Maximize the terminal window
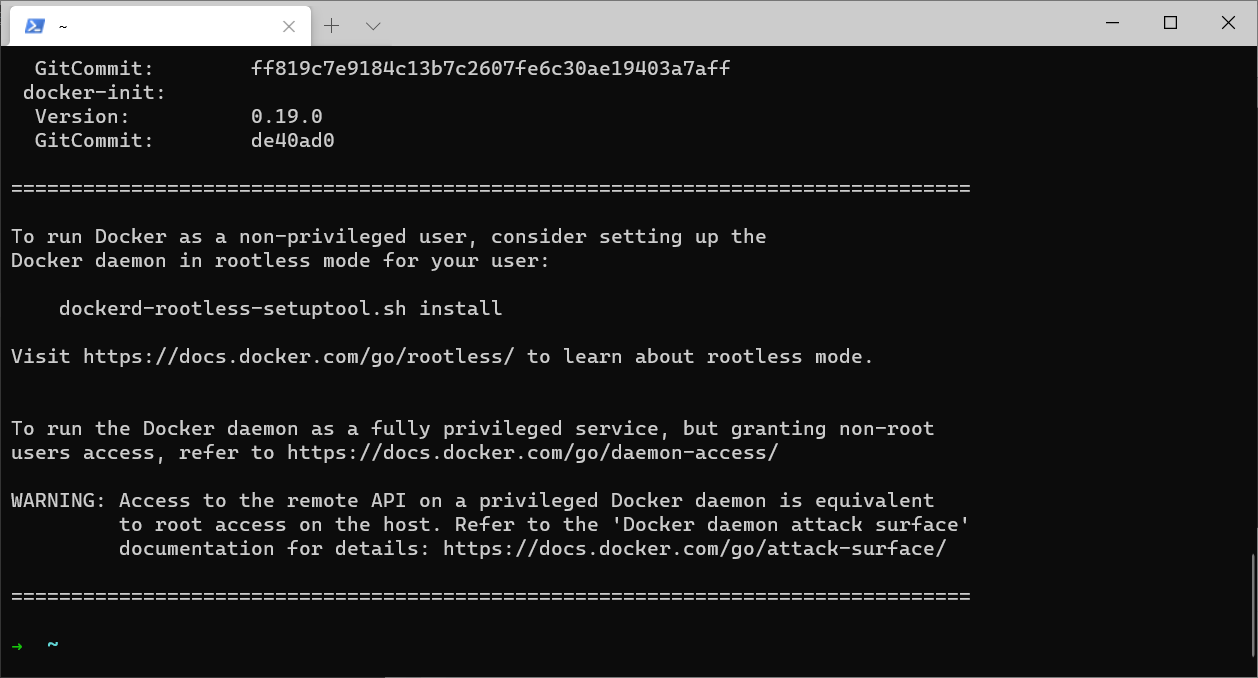The width and height of the screenshot is (1258, 678). [x=1170, y=23]
